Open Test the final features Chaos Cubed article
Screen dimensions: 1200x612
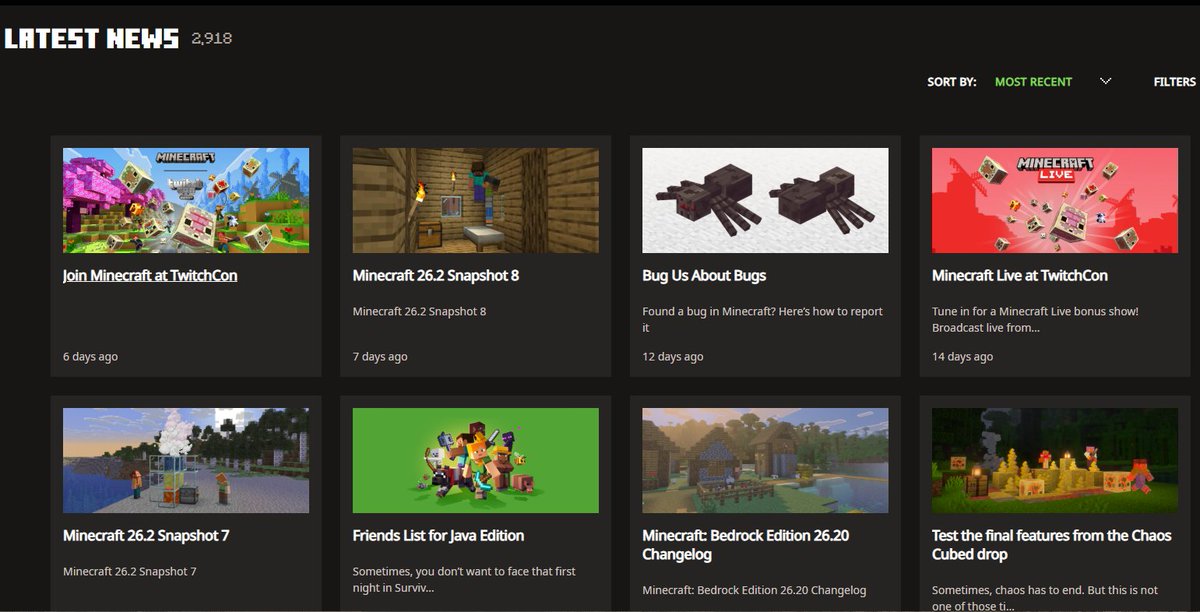[x=1053, y=544]
